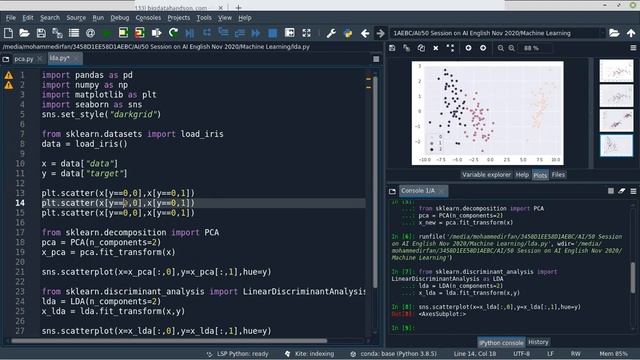The image size is (640, 360).
Task: Click the LSP Python ready status
Action: (x=238, y=354)
